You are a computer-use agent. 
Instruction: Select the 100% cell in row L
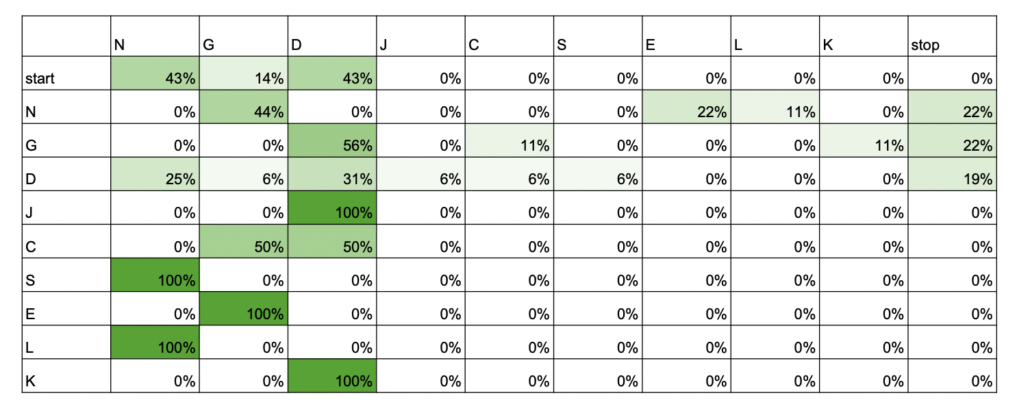click(x=155, y=347)
